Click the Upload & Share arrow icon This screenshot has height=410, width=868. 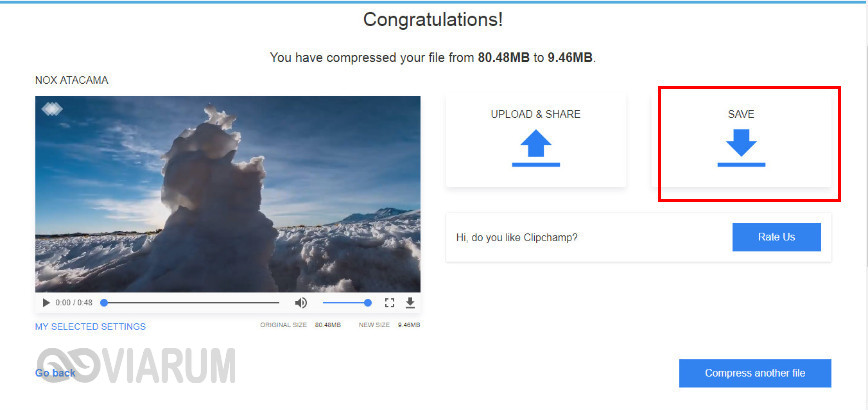click(x=536, y=148)
